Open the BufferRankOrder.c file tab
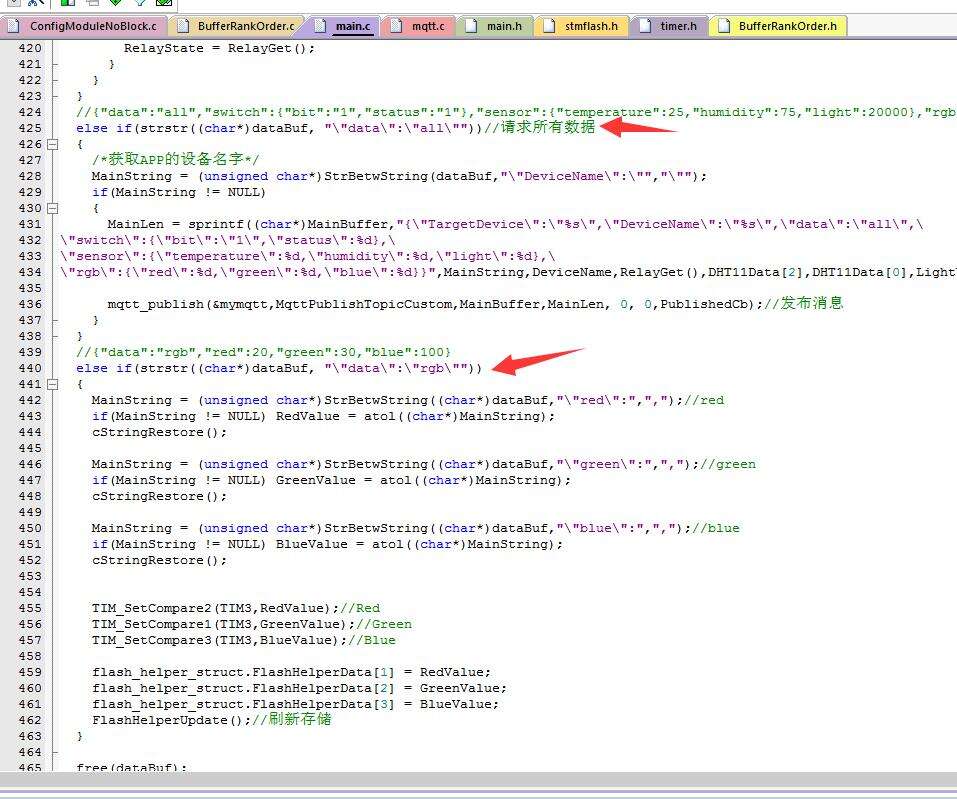Image resolution: width=957 pixels, height=799 pixels. [246, 26]
